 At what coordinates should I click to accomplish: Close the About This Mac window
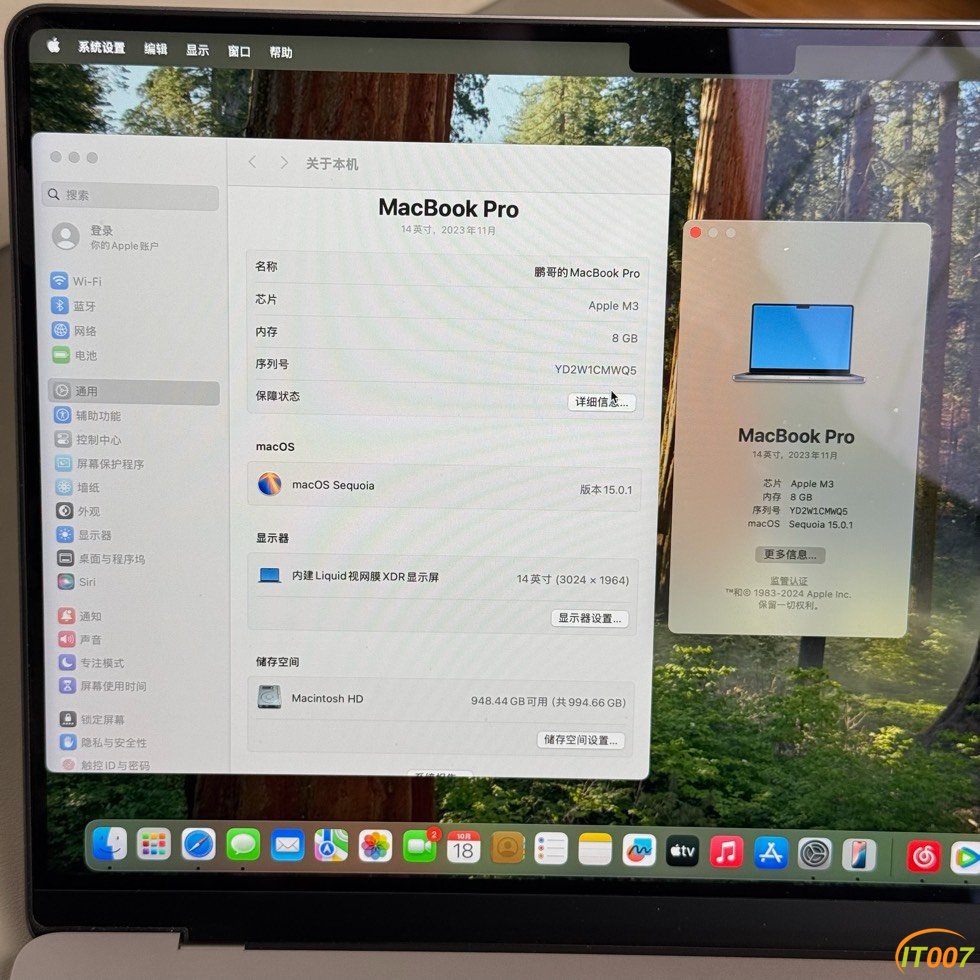tap(696, 232)
